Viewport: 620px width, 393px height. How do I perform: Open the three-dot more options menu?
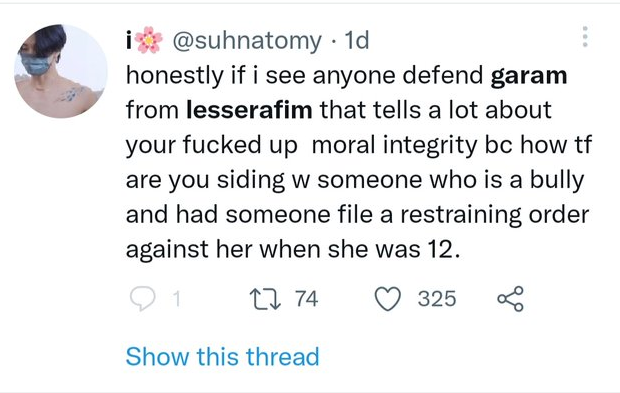point(585,37)
